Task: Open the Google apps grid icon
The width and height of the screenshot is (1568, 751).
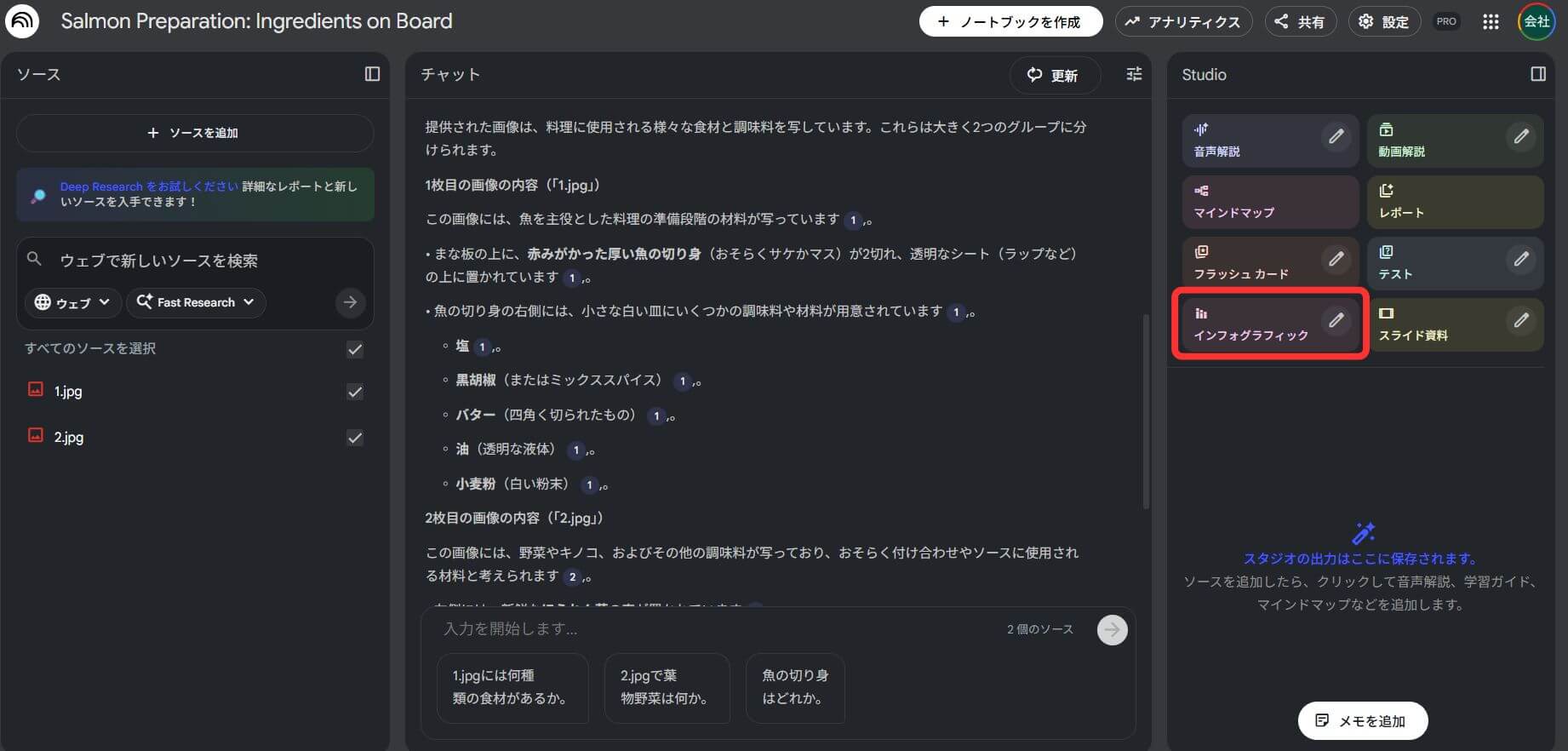Action: [x=1490, y=22]
